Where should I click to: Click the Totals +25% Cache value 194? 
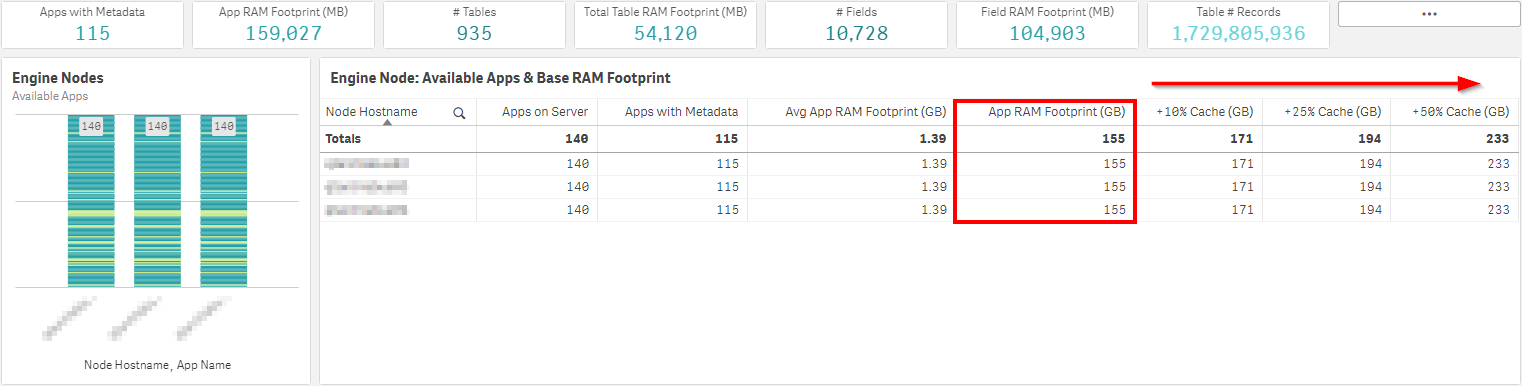tap(1370, 139)
